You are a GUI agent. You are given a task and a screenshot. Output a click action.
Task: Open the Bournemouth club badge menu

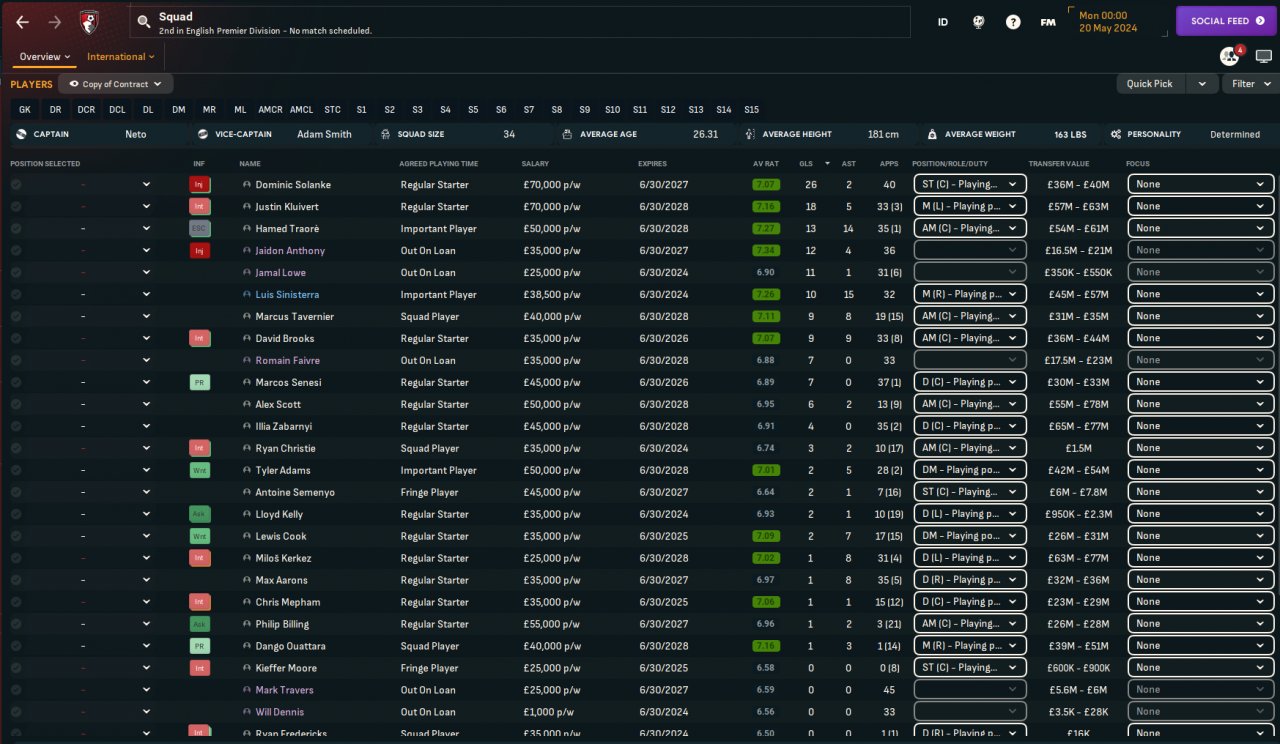[89, 22]
